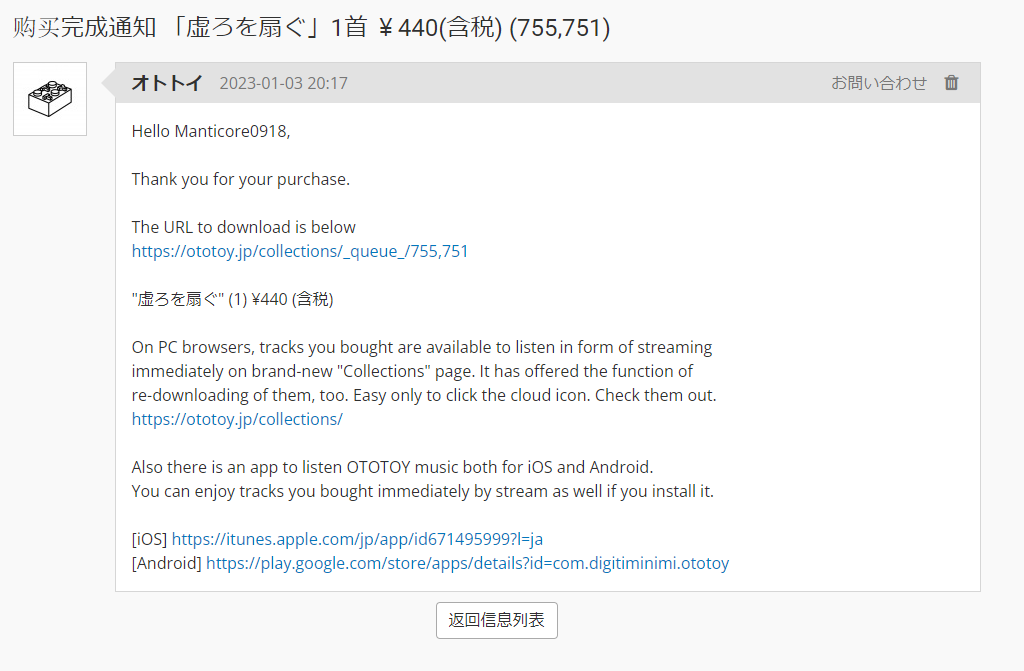Viewport: 1024px width, 671px height.
Task: Click the sender name オトトイ
Action: pos(167,83)
